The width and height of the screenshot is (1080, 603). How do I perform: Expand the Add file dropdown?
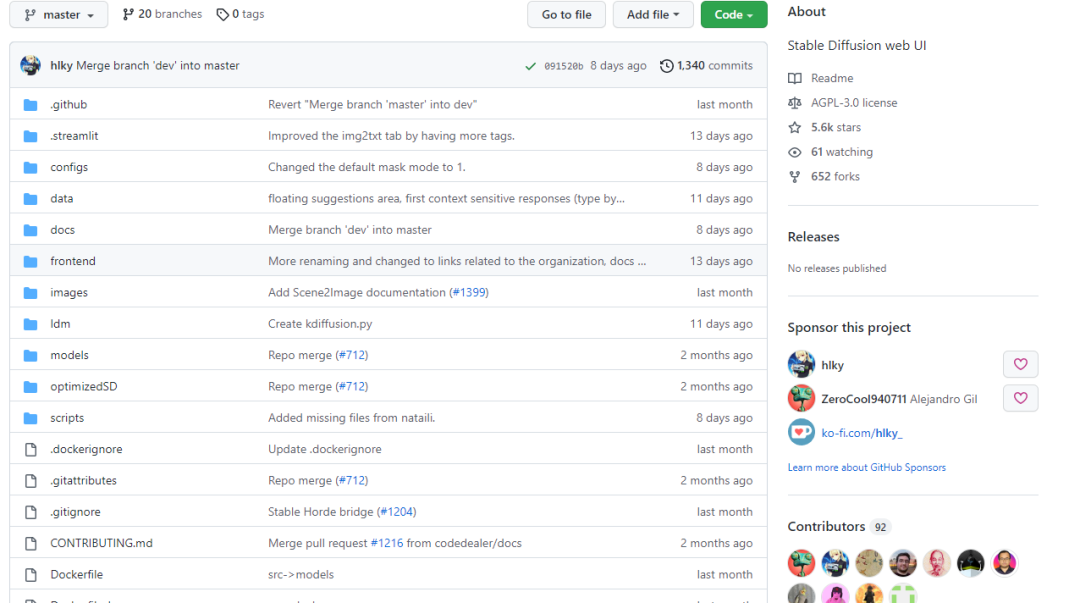[x=653, y=15]
